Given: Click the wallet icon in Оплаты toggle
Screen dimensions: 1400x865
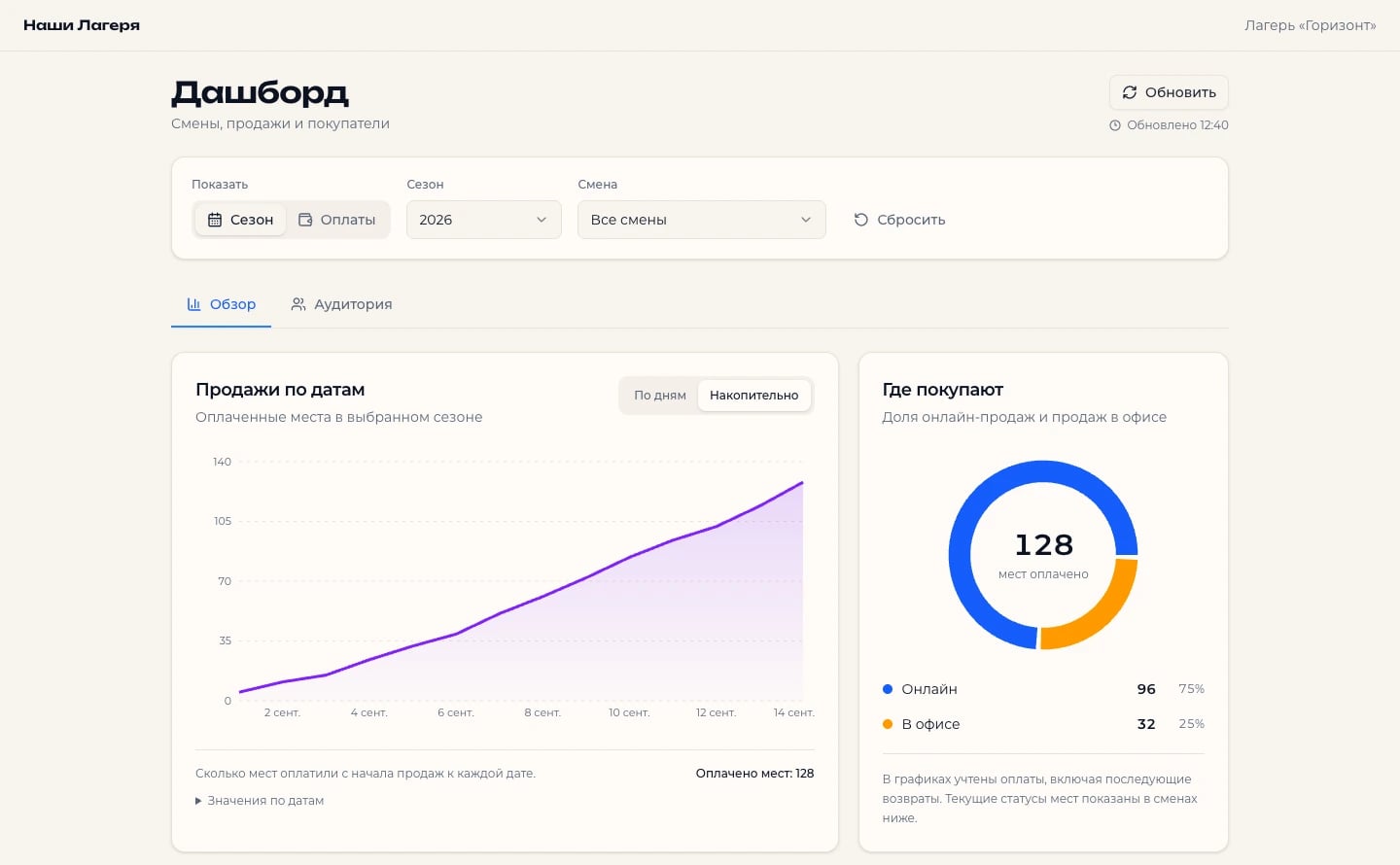Looking at the screenshot, I should (x=305, y=220).
